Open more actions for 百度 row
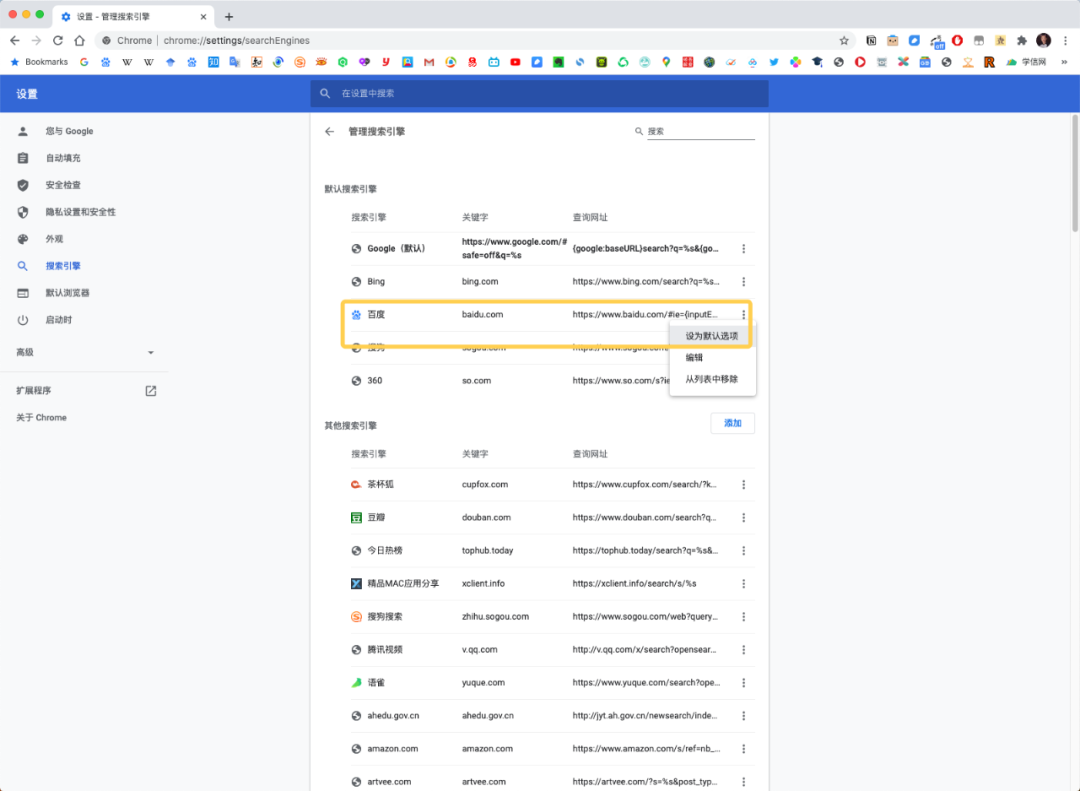The width and height of the screenshot is (1080, 791). [x=743, y=315]
